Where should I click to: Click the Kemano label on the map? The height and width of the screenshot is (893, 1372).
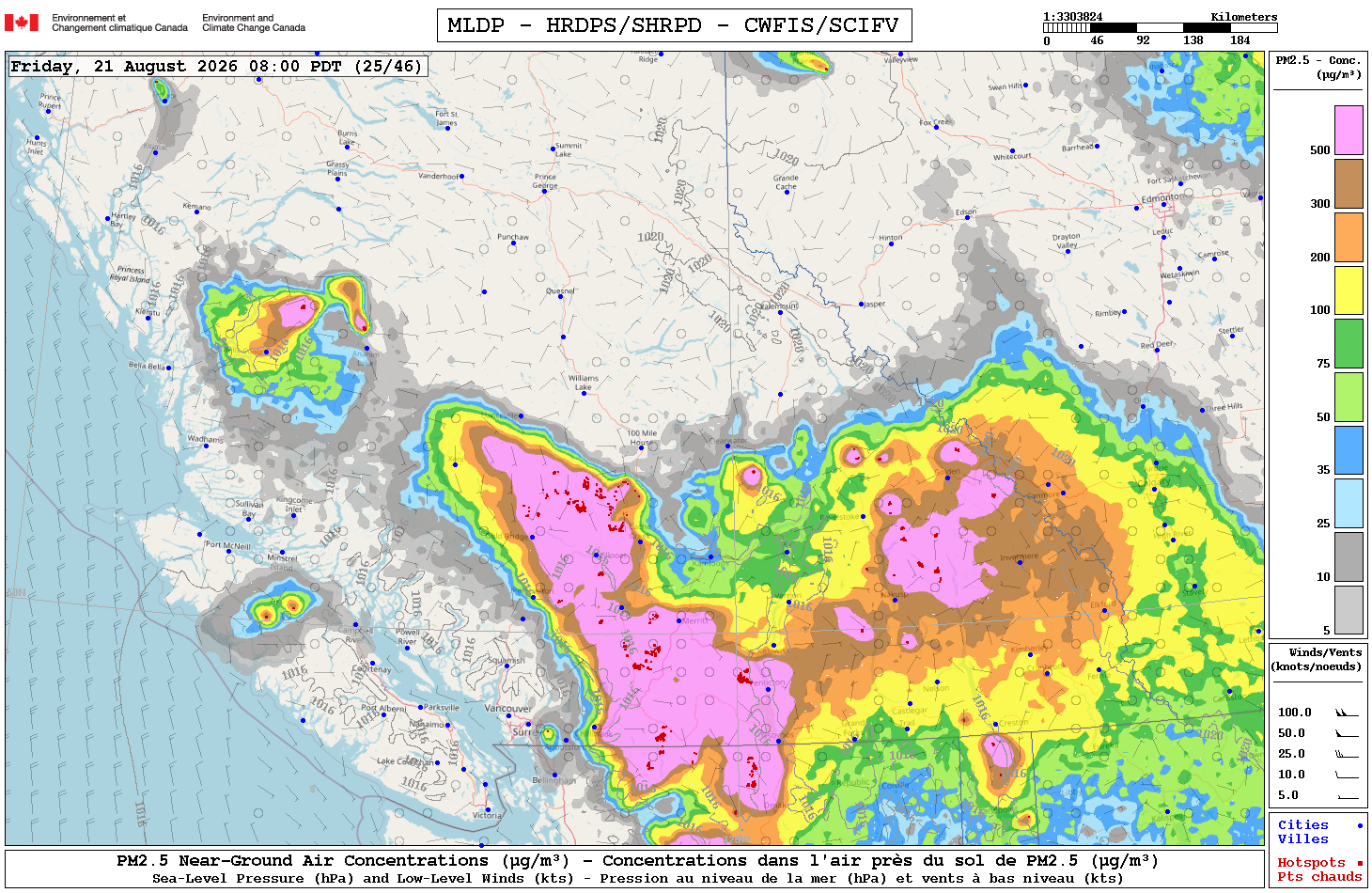point(197,206)
